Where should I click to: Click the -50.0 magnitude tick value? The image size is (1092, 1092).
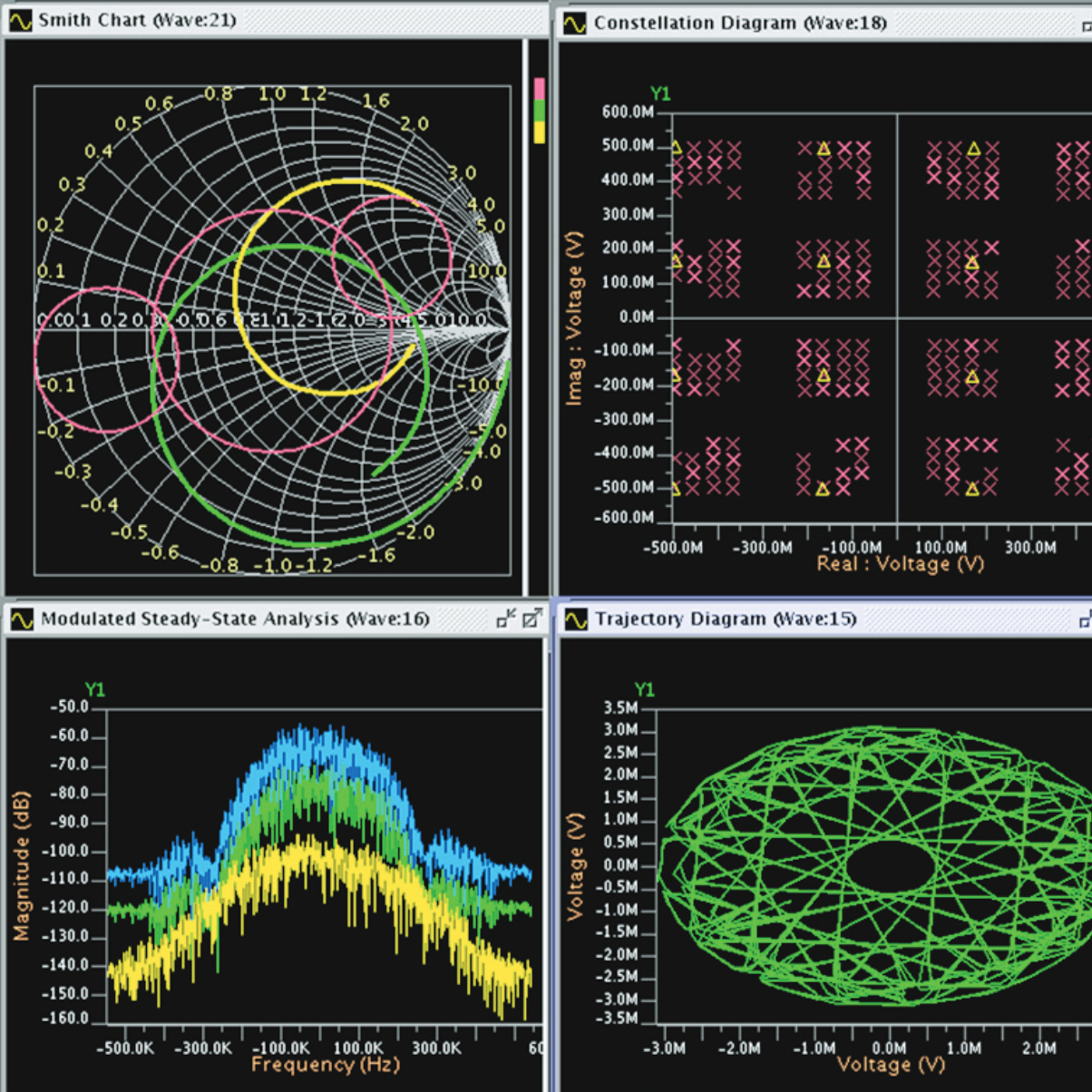tap(69, 707)
